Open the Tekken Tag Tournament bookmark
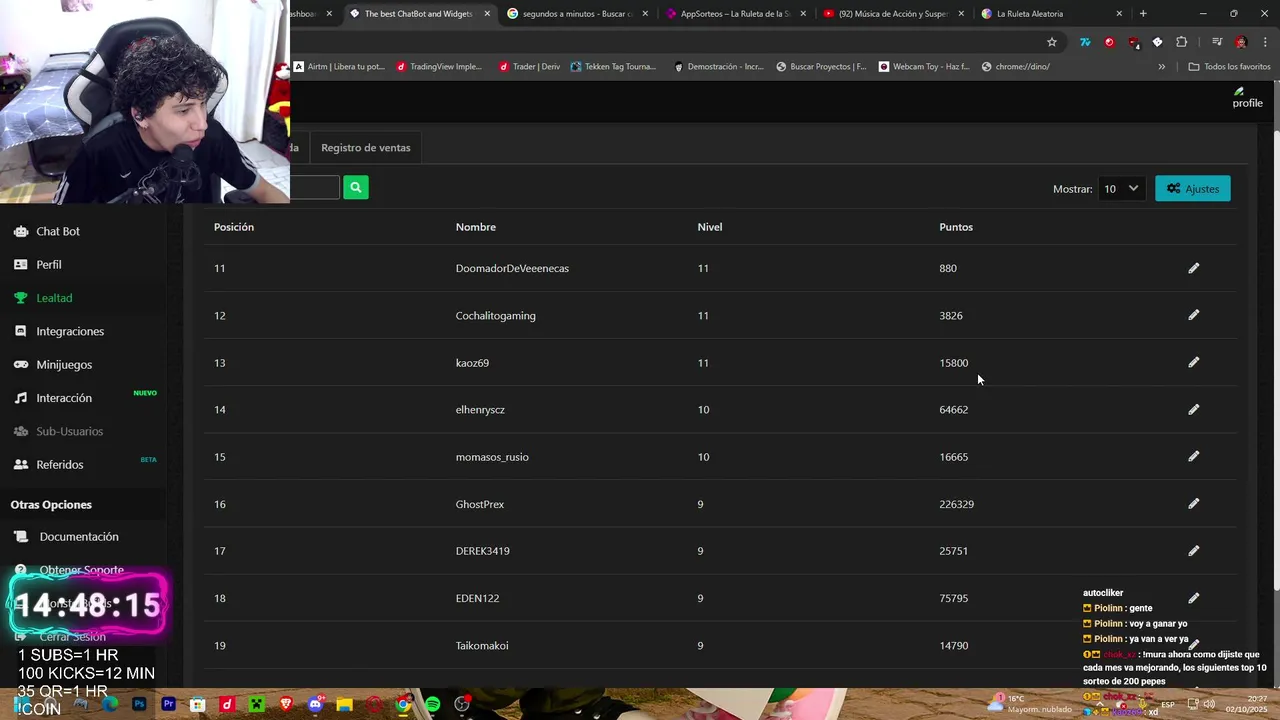The width and height of the screenshot is (1280, 720). pyautogui.click(x=614, y=67)
